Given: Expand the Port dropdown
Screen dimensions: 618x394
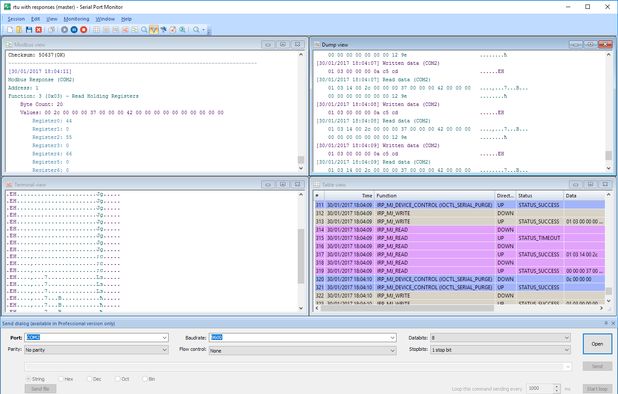Looking at the screenshot, I should click(x=164, y=338).
